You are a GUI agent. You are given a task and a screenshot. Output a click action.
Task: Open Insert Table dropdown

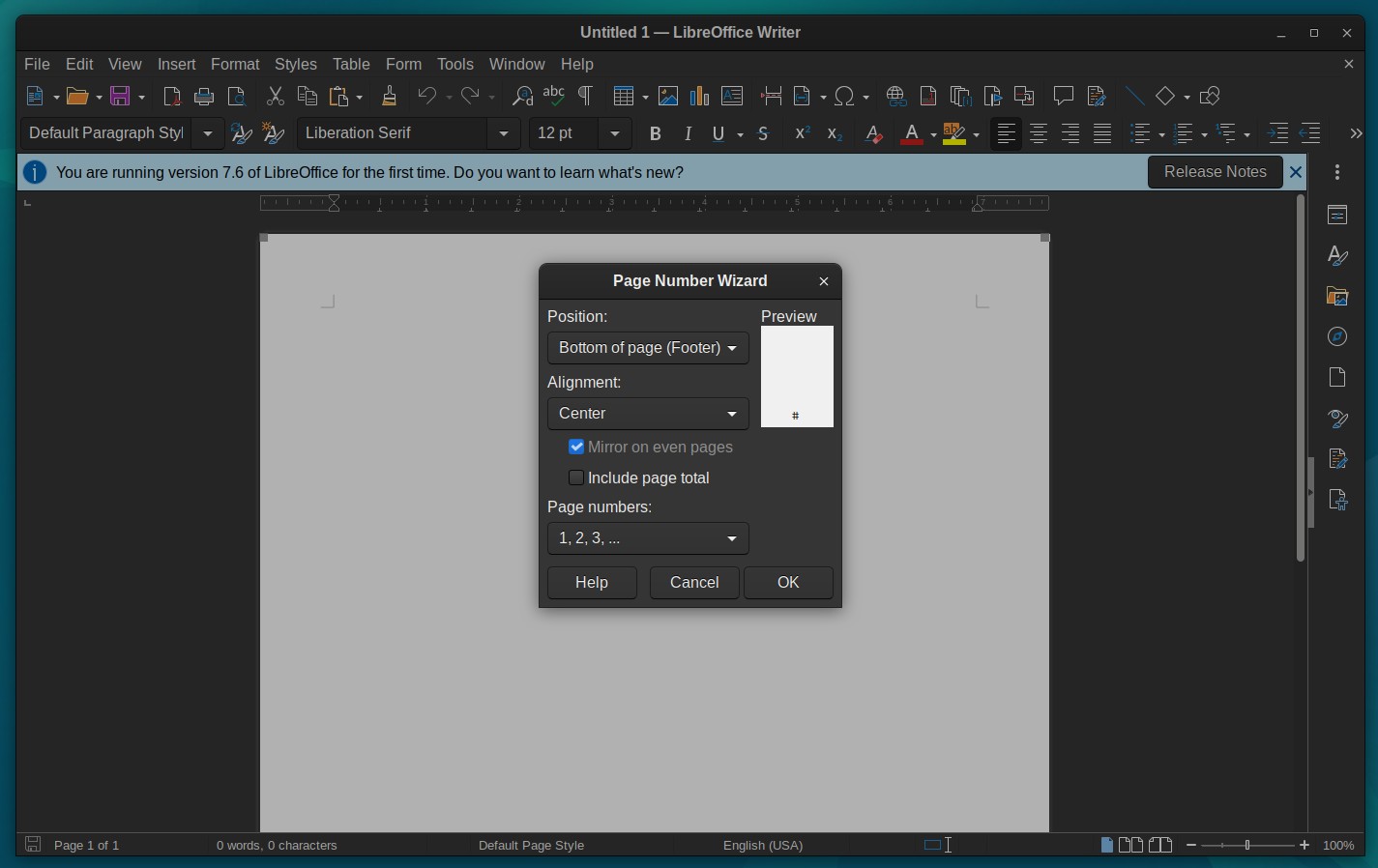tap(644, 97)
